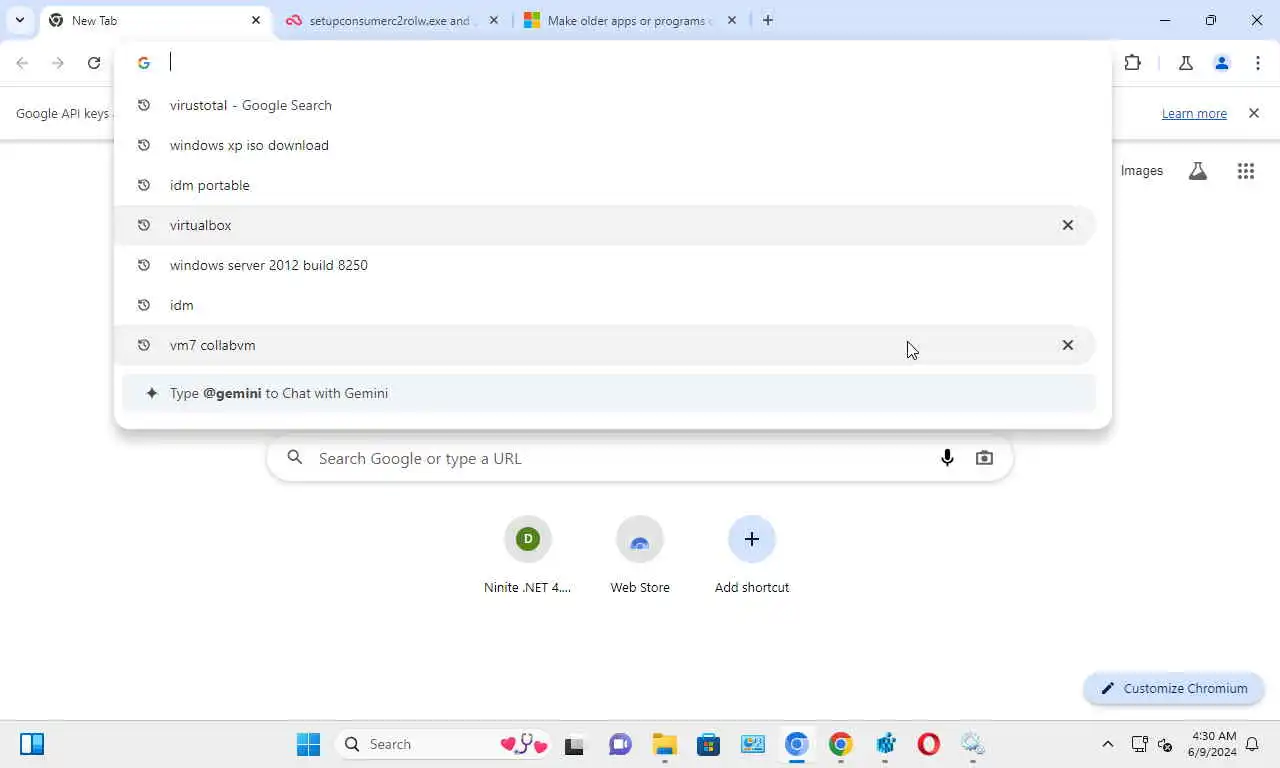The height and width of the screenshot is (768, 1280).
Task: Open Search Labs flask icon on page
Action: tap(1197, 171)
